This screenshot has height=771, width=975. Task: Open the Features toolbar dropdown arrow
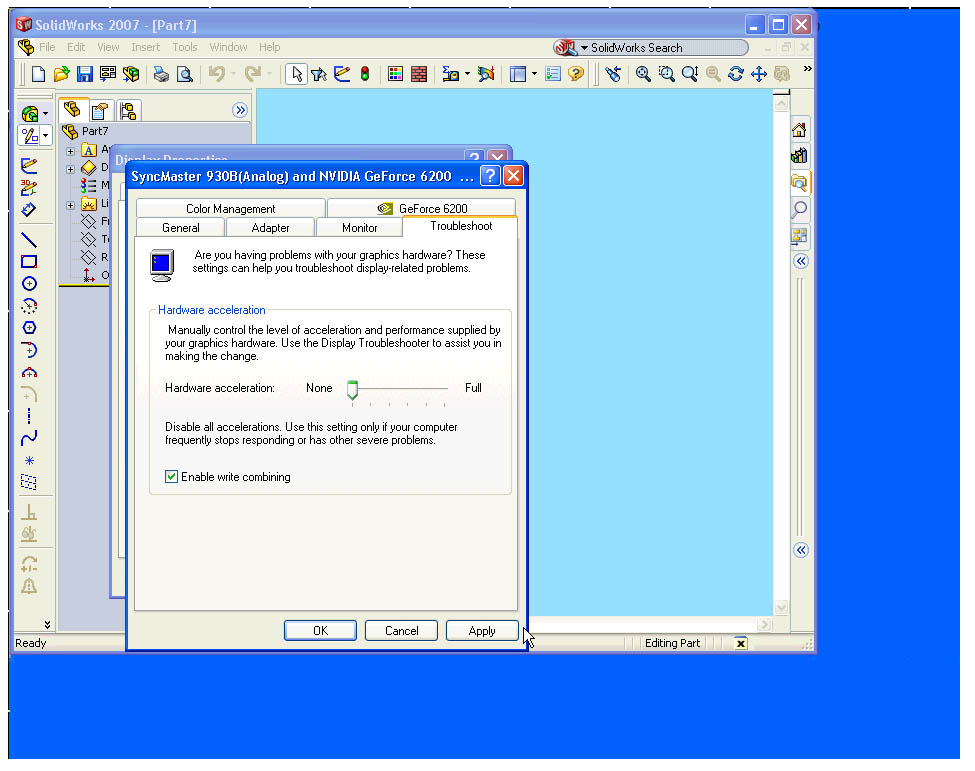pyautogui.click(x=45, y=114)
